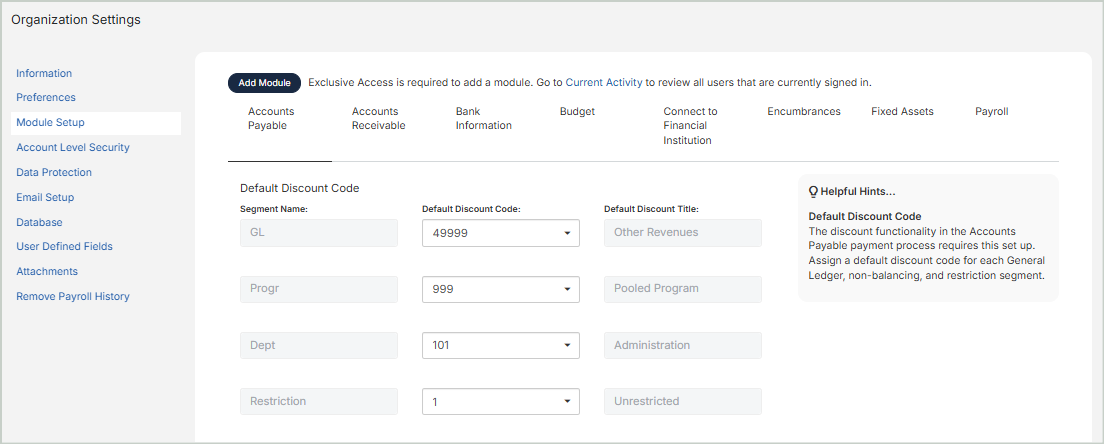1104x444 pixels.
Task: Click the Add Module button
Action: point(264,83)
